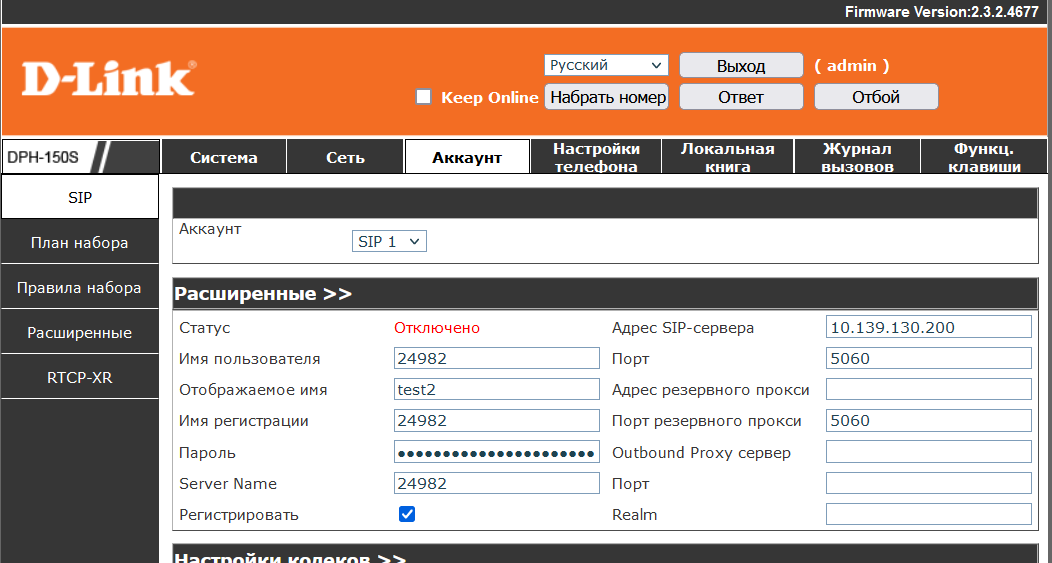The width and height of the screenshot is (1052, 563).
Task: Open the SIP 1 account dropdown
Action: (389, 242)
